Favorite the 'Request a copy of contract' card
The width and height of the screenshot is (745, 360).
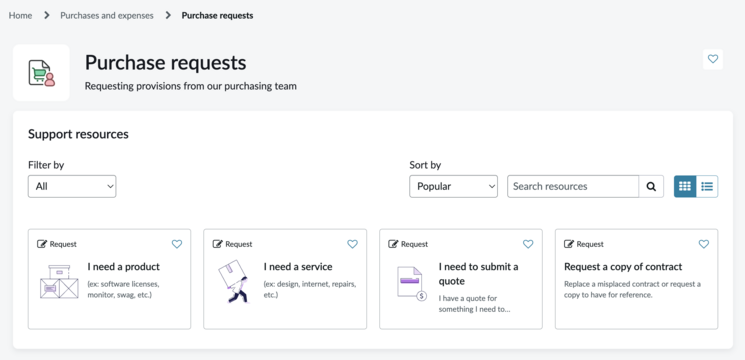pos(704,244)
